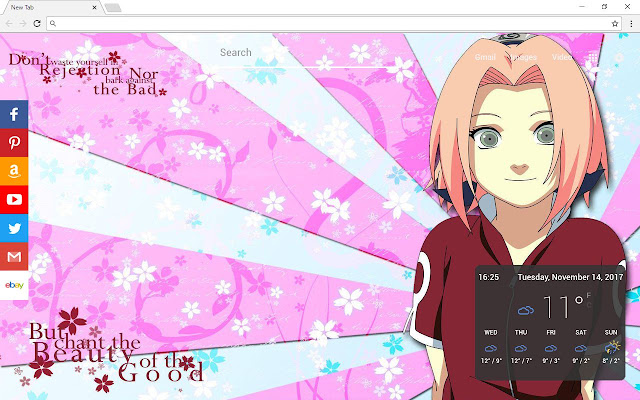Click the FRI day label
The width and height of the screenshot is (640, 400).
(551, 333)
